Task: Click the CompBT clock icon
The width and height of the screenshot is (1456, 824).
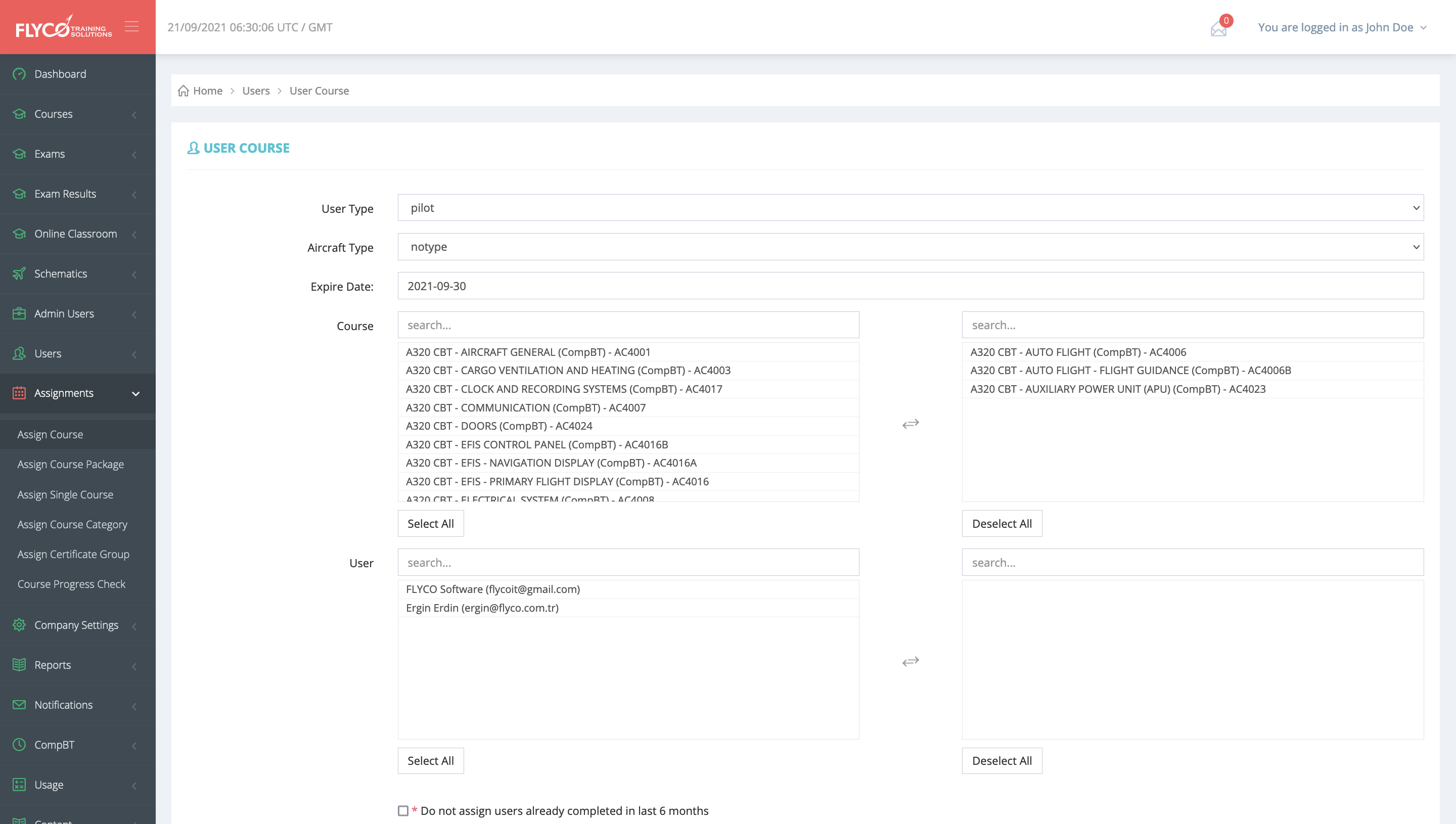Action: pos(19,745)
